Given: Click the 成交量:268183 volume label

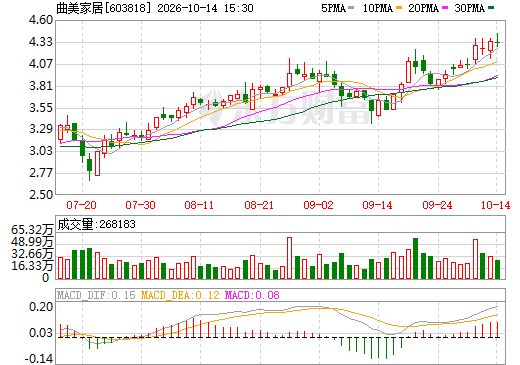Looking at the screenshot, I should [x=97, y=224].
